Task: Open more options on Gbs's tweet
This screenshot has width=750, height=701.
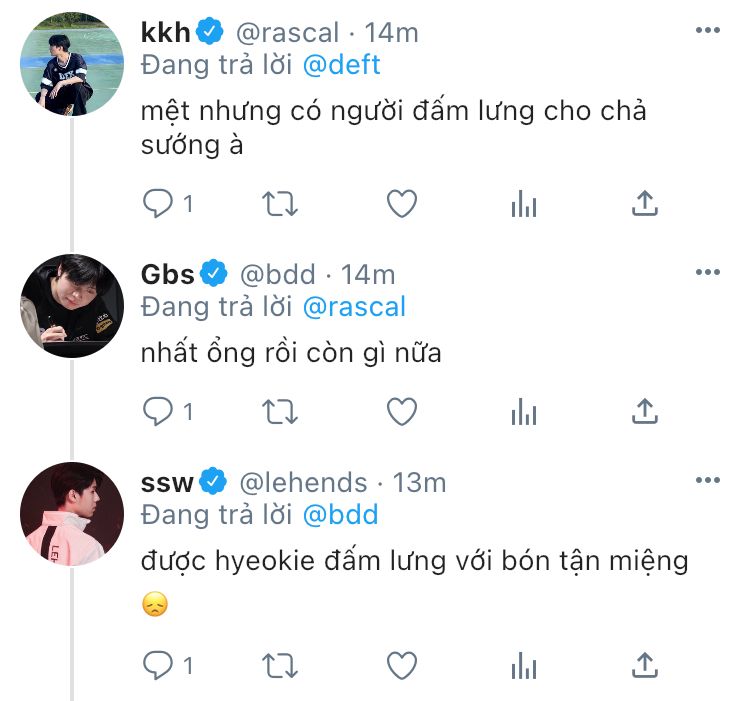Action: [707, 273]
